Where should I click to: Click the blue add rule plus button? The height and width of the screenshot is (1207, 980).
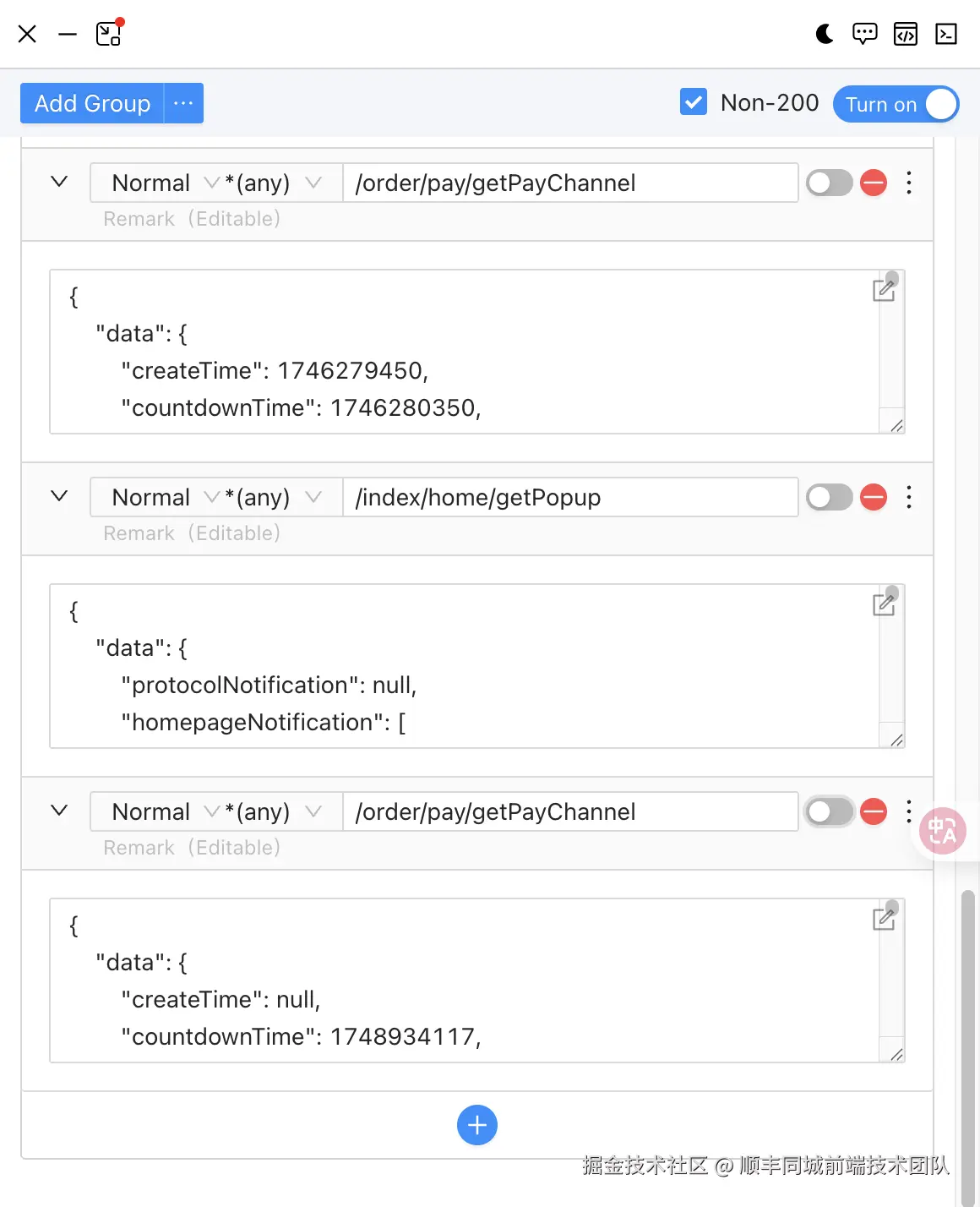[x=477, y=1125]
